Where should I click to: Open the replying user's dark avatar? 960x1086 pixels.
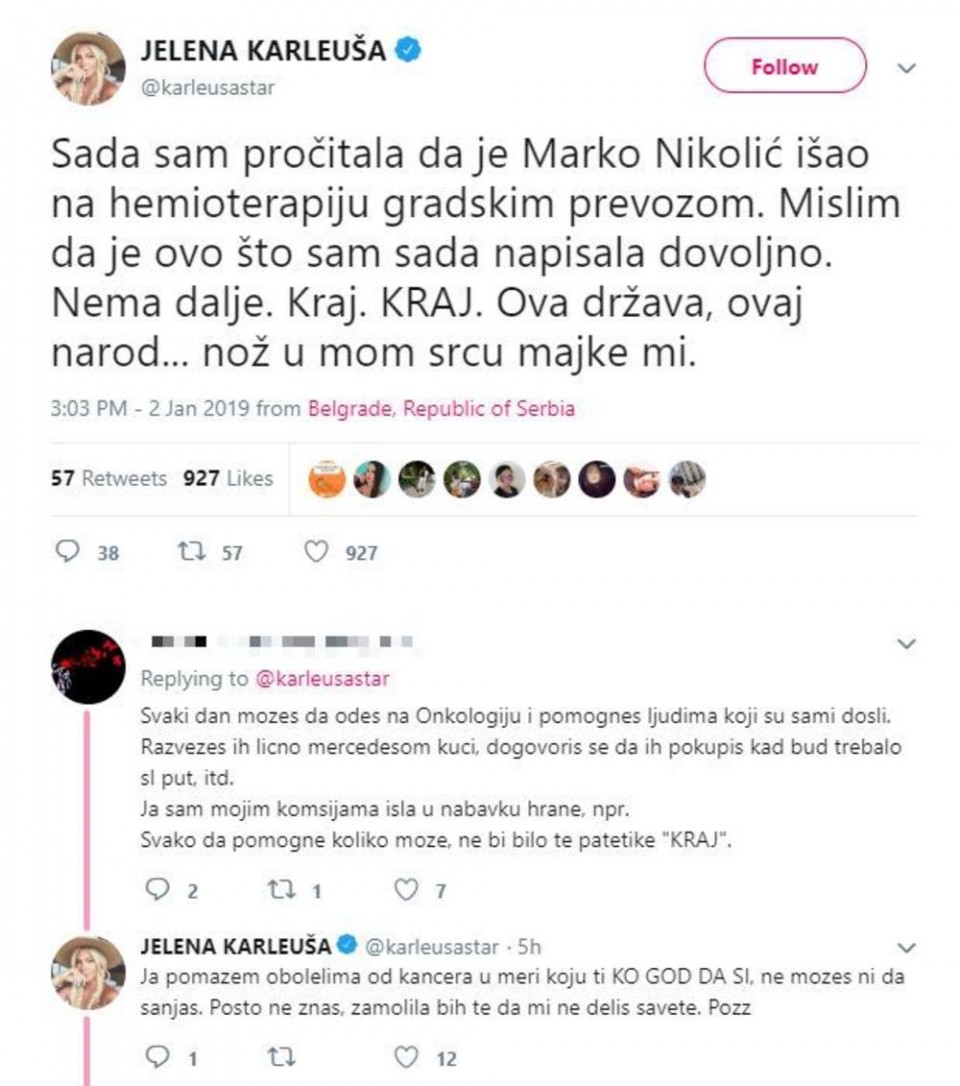point(88,667)
